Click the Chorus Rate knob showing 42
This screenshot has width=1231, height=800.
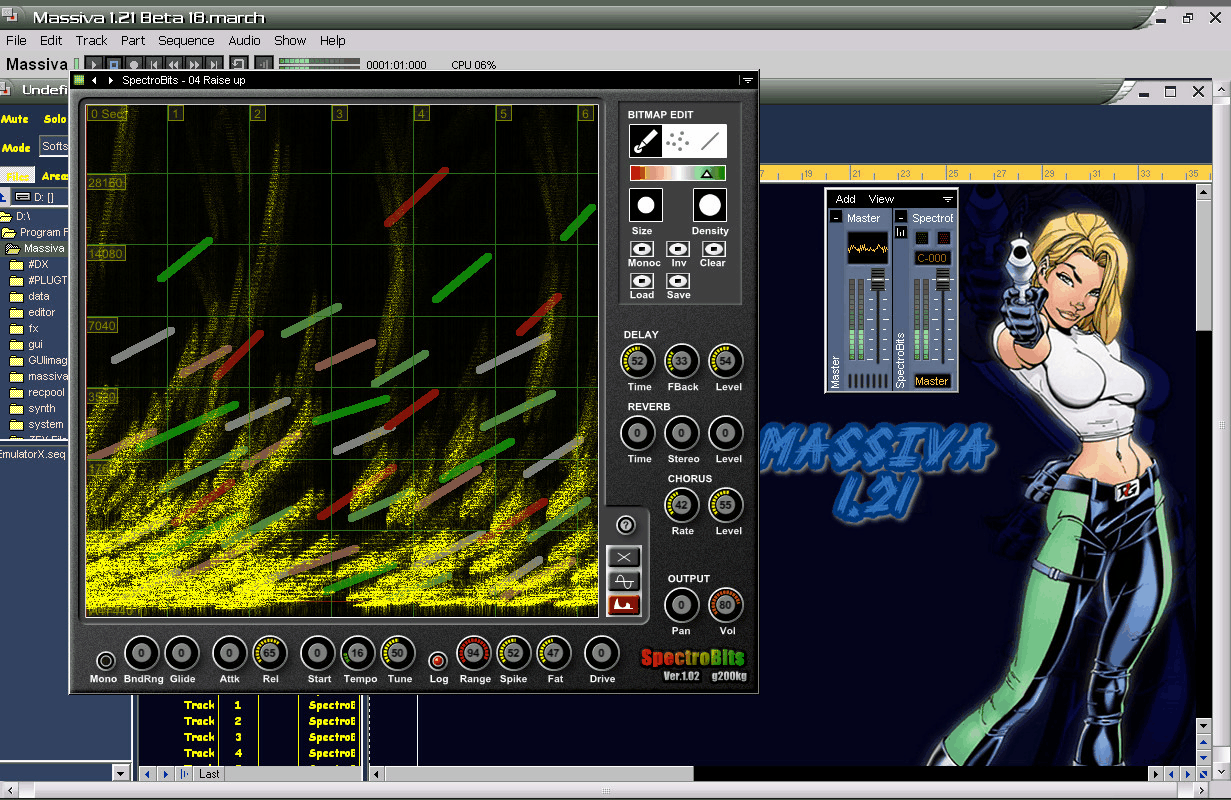coord(682,505)
